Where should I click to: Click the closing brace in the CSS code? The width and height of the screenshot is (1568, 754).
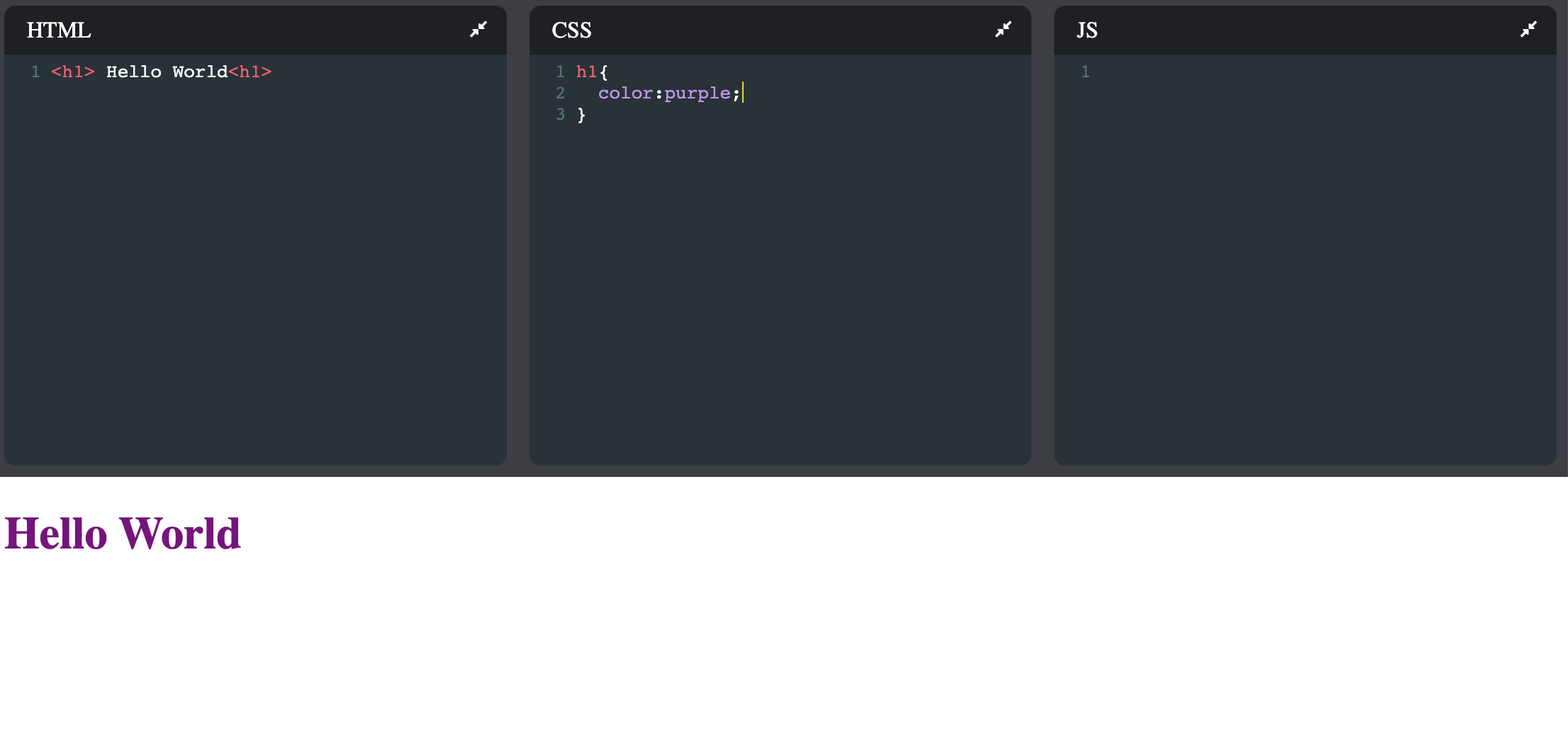[x=581, y=114]
